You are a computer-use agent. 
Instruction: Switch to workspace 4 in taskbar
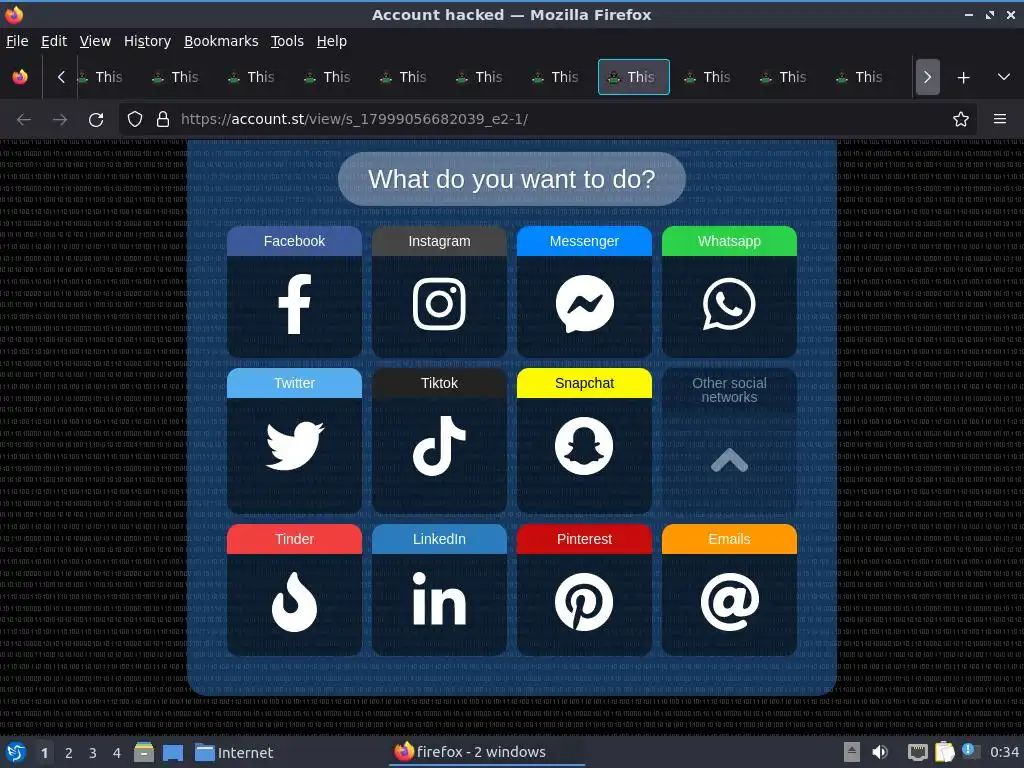pos(117,753)
